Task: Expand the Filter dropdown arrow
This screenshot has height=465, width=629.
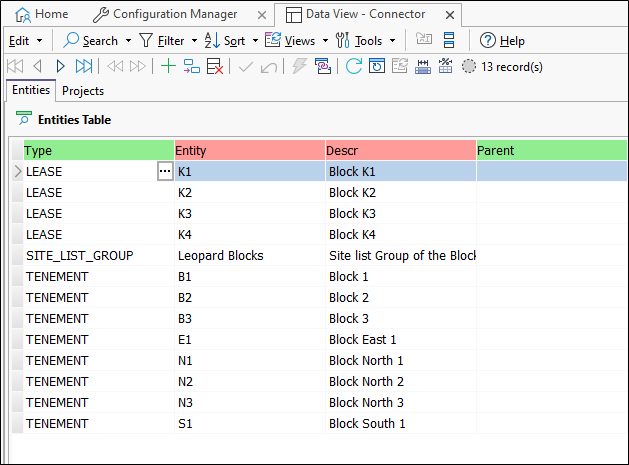Action: (194, 41)
